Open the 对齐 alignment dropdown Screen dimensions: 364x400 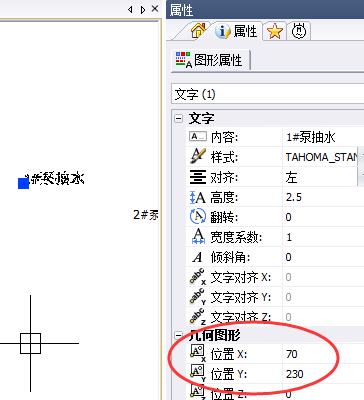(361, 177)
